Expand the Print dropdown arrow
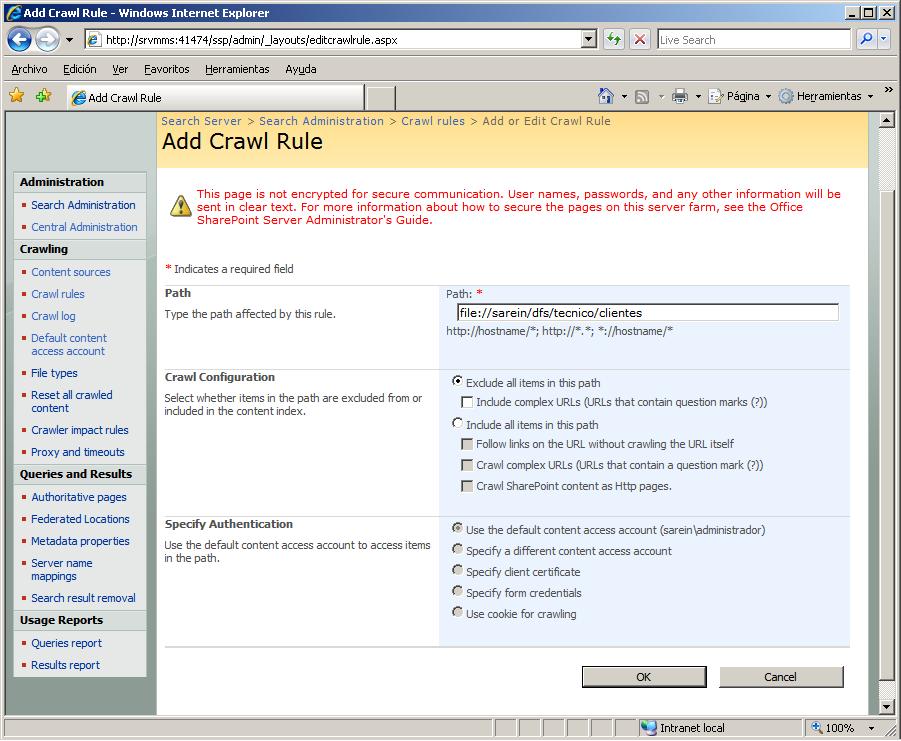 tap(698, 97)
